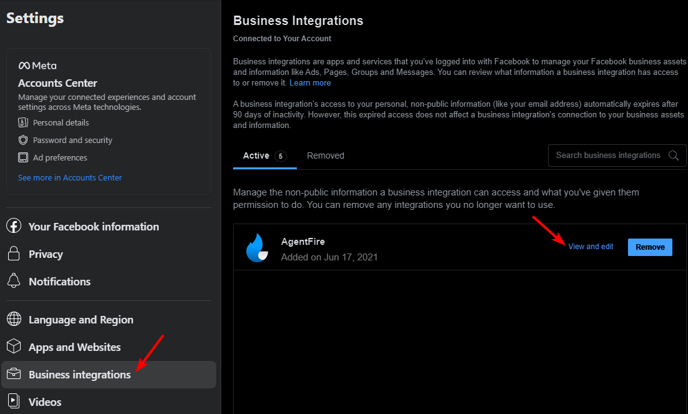
Task: Click the Ad preferences icon
Action: click(23, 157)
